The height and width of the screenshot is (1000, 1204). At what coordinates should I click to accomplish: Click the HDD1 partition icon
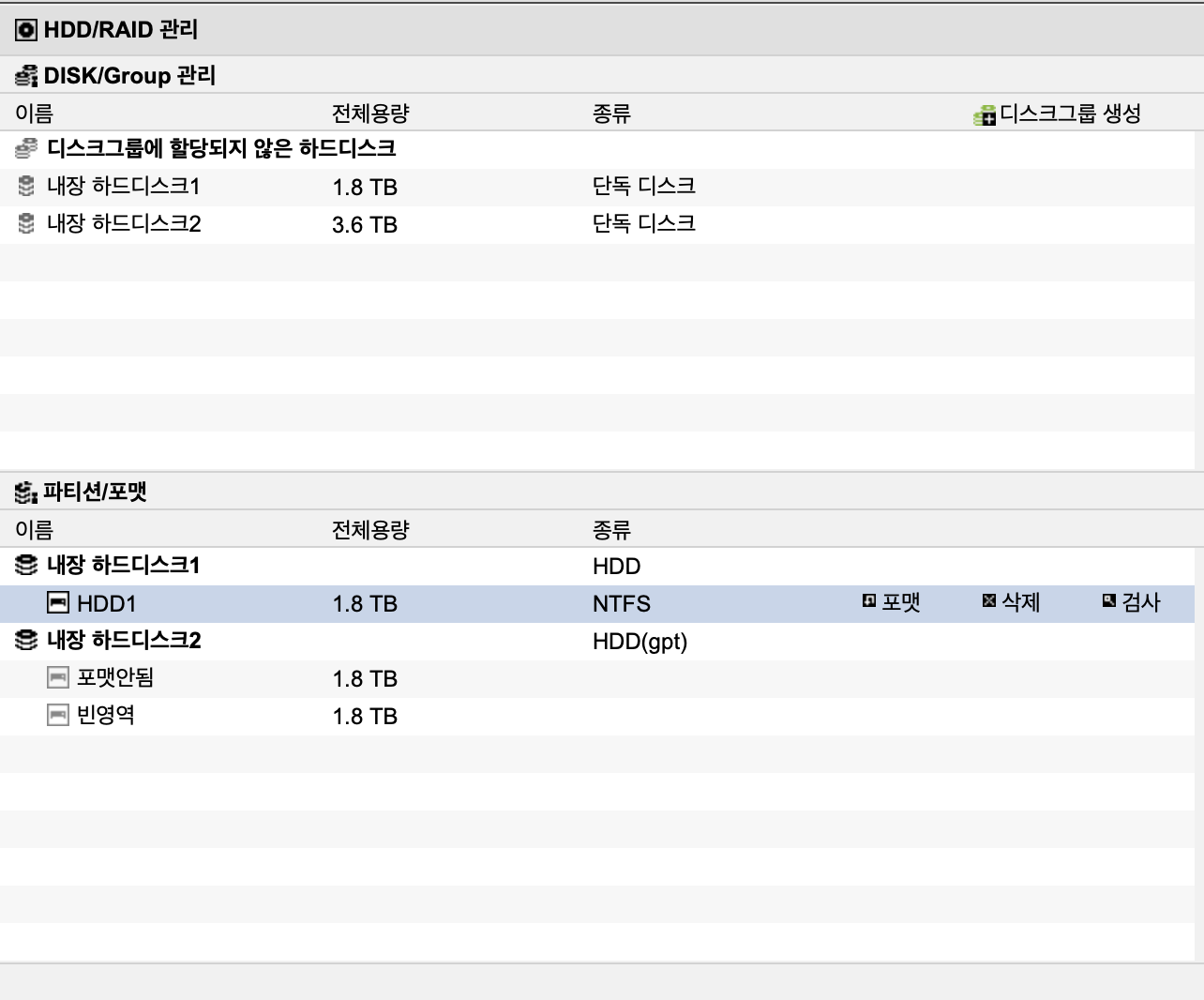click(x=58, y=602)
